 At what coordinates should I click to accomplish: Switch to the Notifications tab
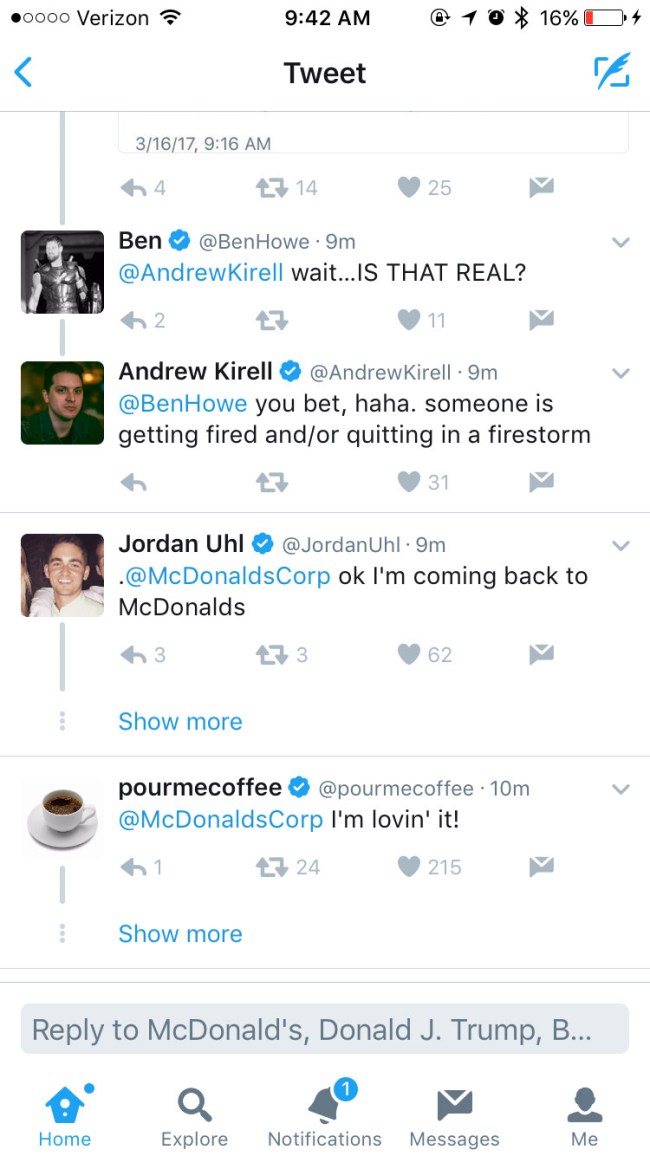click(324, 1114)
